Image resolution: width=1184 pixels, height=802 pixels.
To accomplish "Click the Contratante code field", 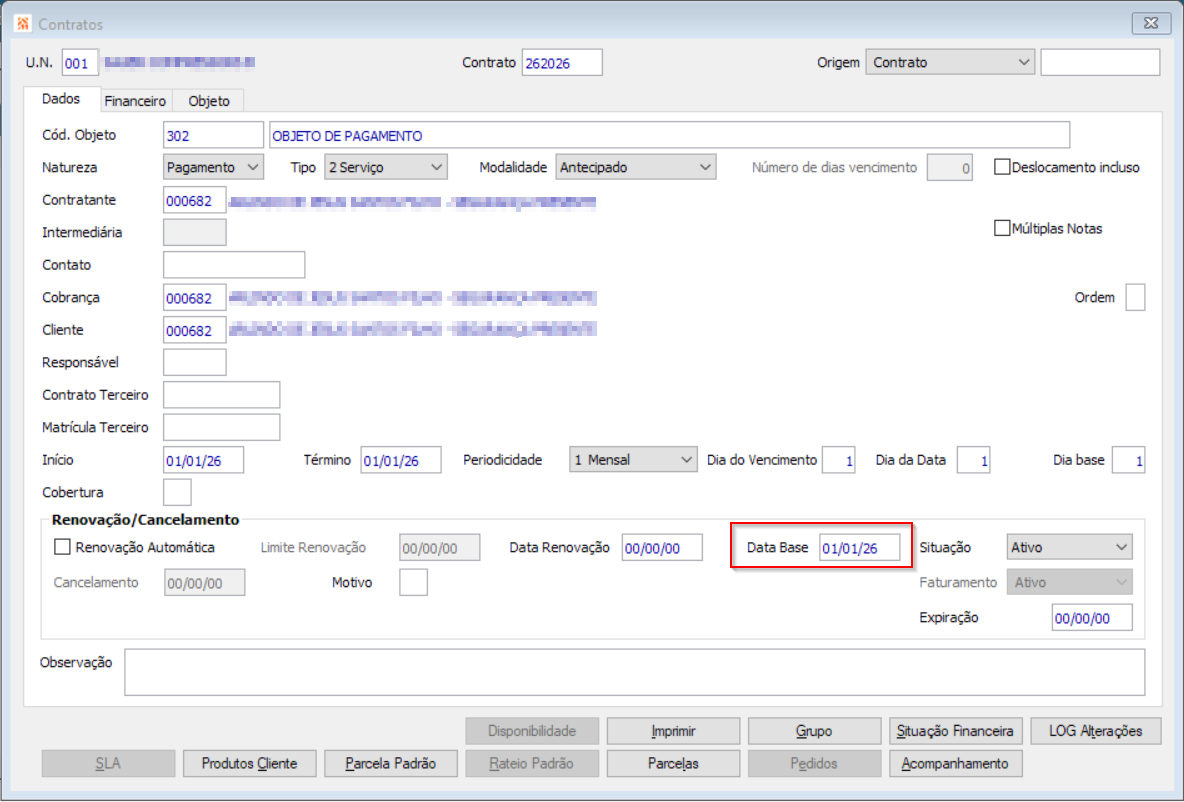I will point(195,200).
